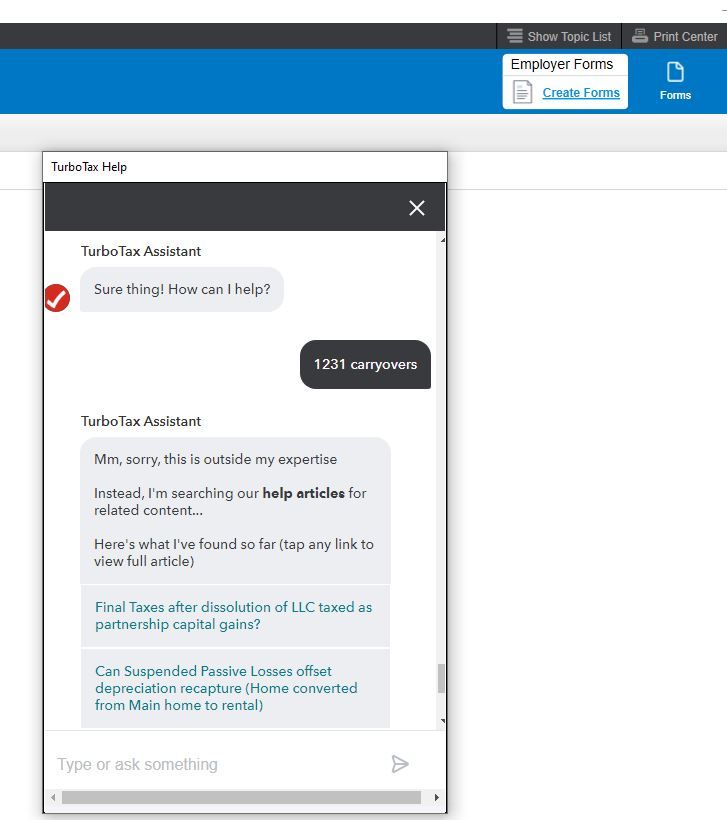Viewport: 727px width, 820px height.
Task: Click the TurboTax Help title text
Action: [89, 167]
